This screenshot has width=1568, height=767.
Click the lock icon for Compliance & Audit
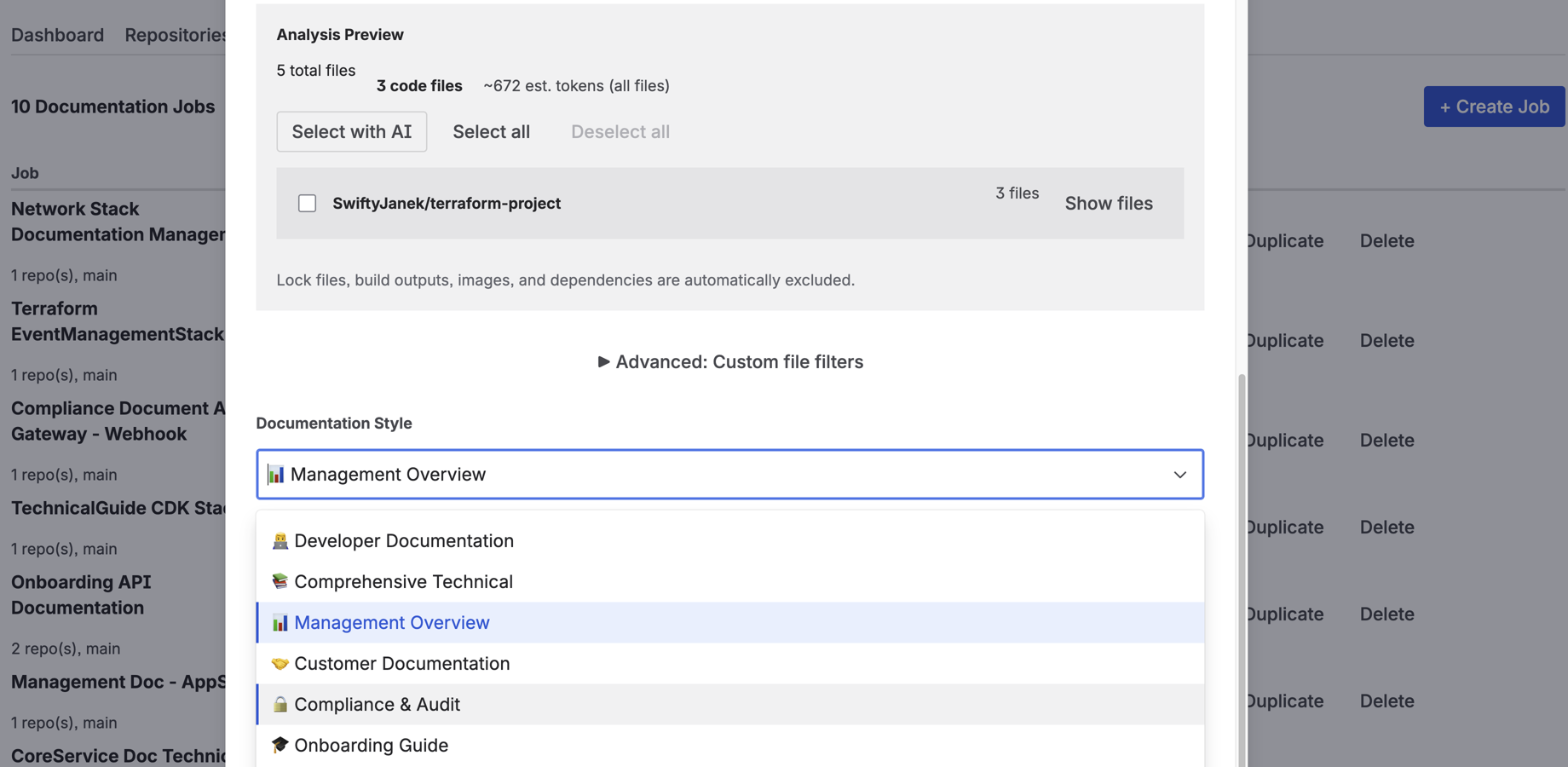pyautogui.click(x=280, y=704)
